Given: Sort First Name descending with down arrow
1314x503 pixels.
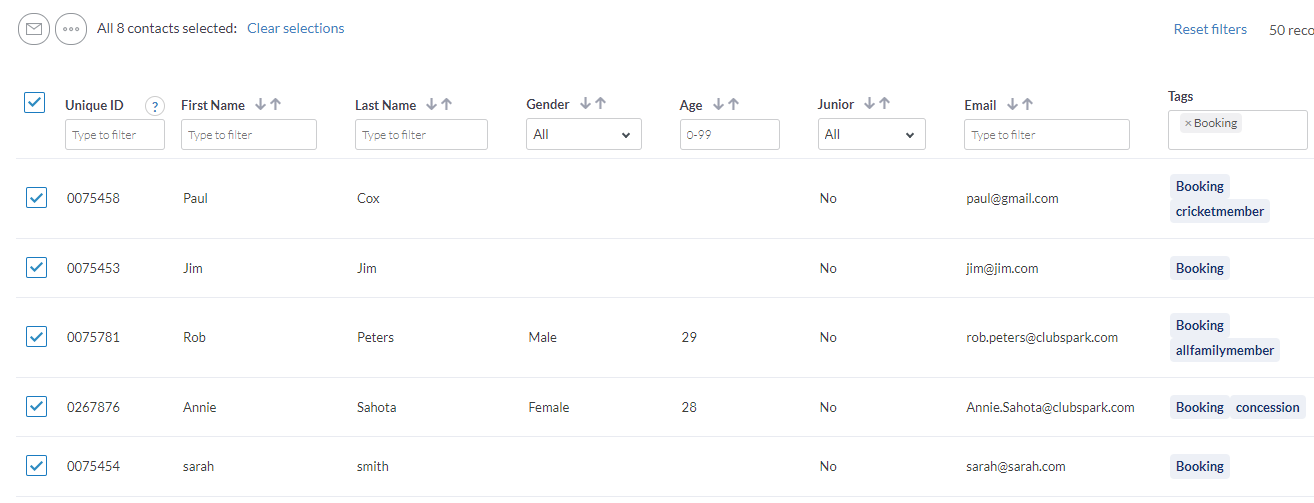Looking at the screenshot, I should tap(260, 104).
